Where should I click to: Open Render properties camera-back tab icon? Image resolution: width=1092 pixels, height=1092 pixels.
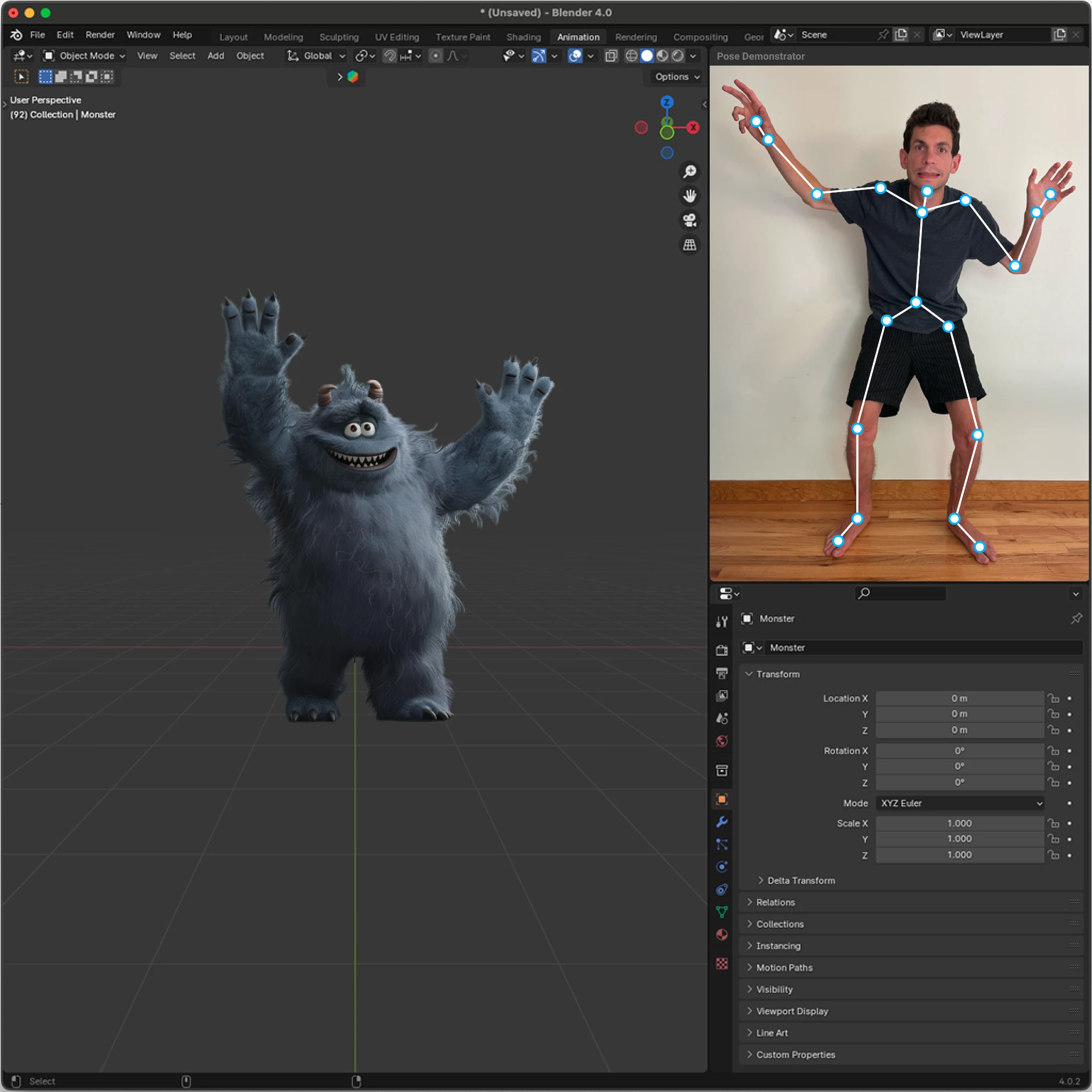tap(722, 650)
